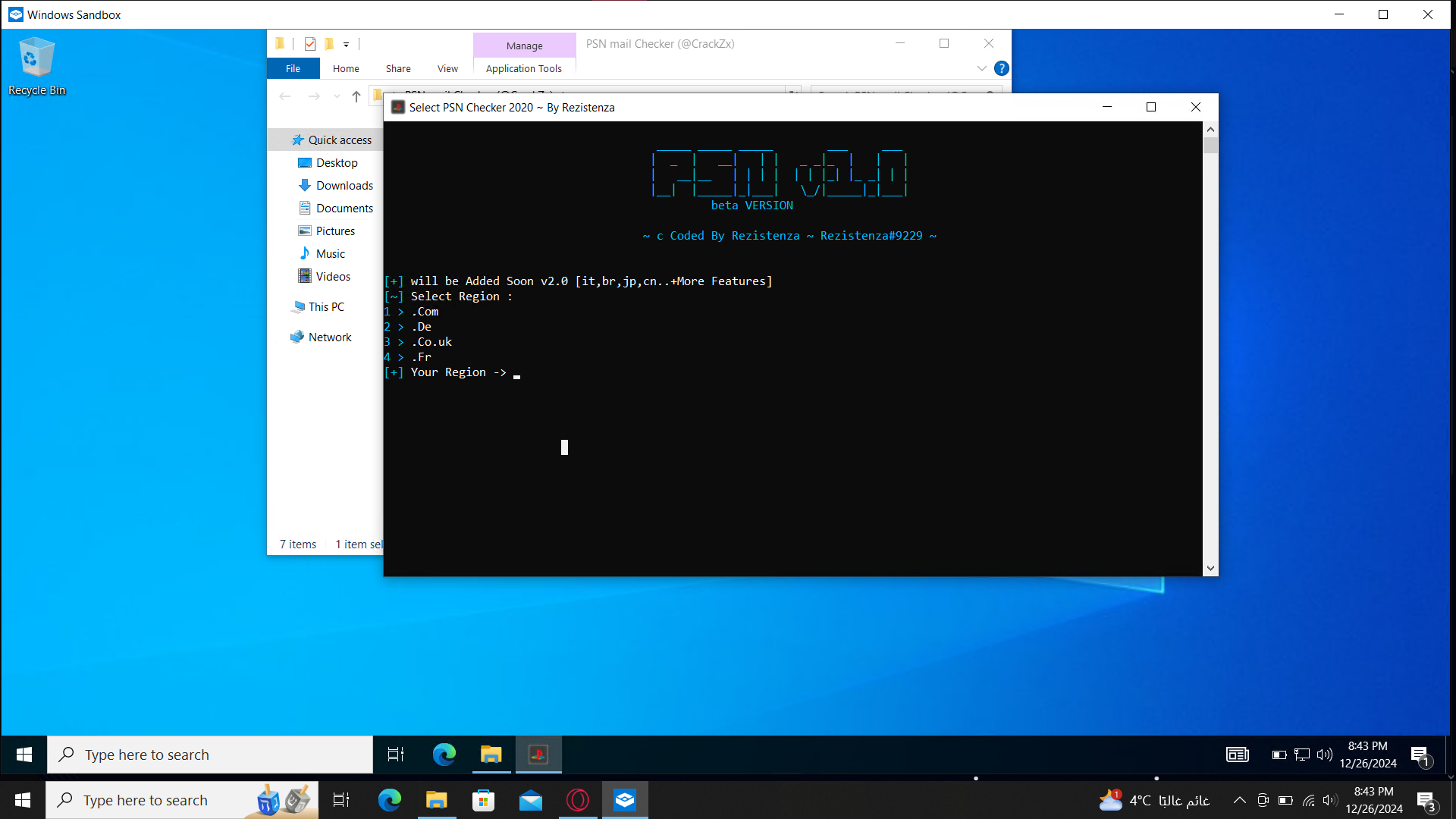Image resolution: width=1456 pixels, height=819 pixels.
Task: Select Downloads in the navigation pane
Action: pyautogui.click(x=344, y=186)
